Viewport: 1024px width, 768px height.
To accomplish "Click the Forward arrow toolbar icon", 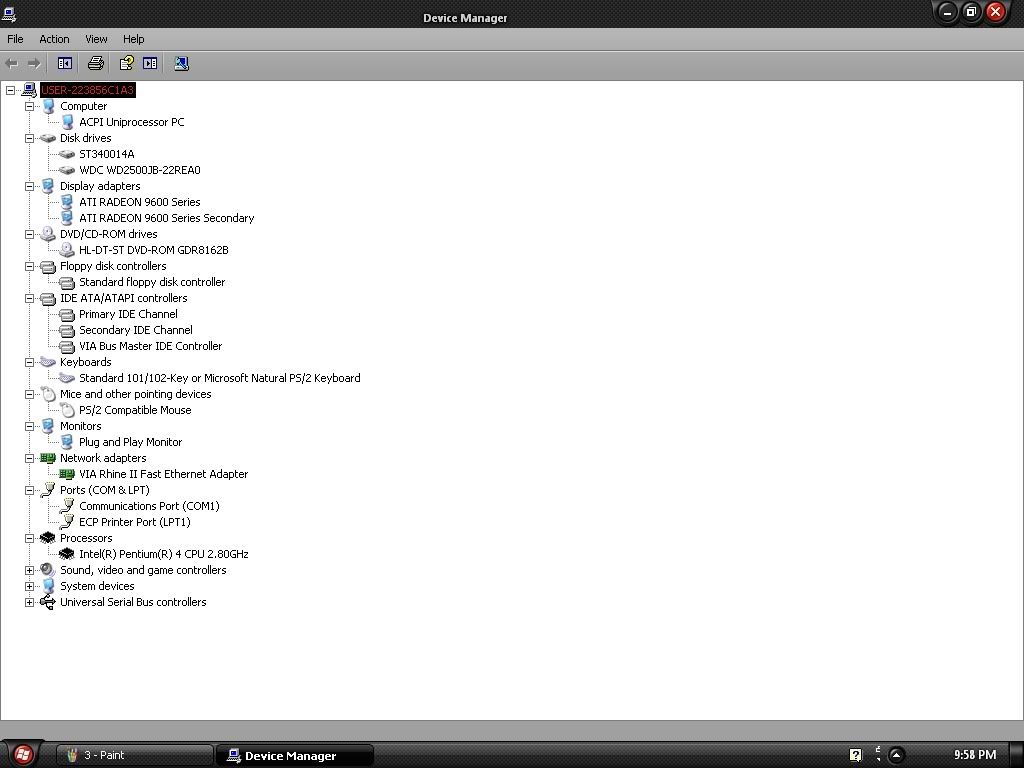I will coord(33,63).
